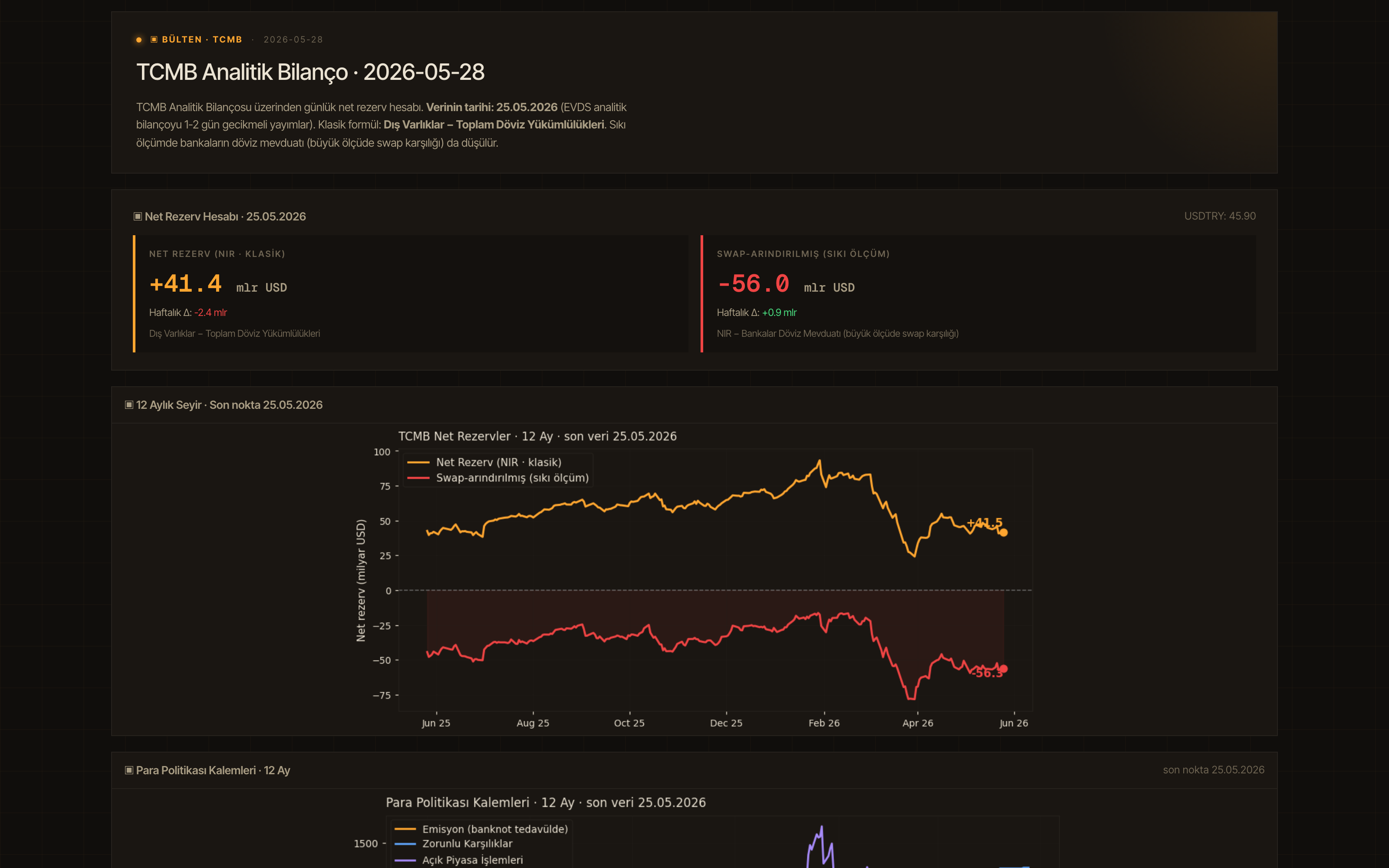1389x868 pixels.
Task: Click the 0 tick on the y-axis
Action: (x=388, y=591)
